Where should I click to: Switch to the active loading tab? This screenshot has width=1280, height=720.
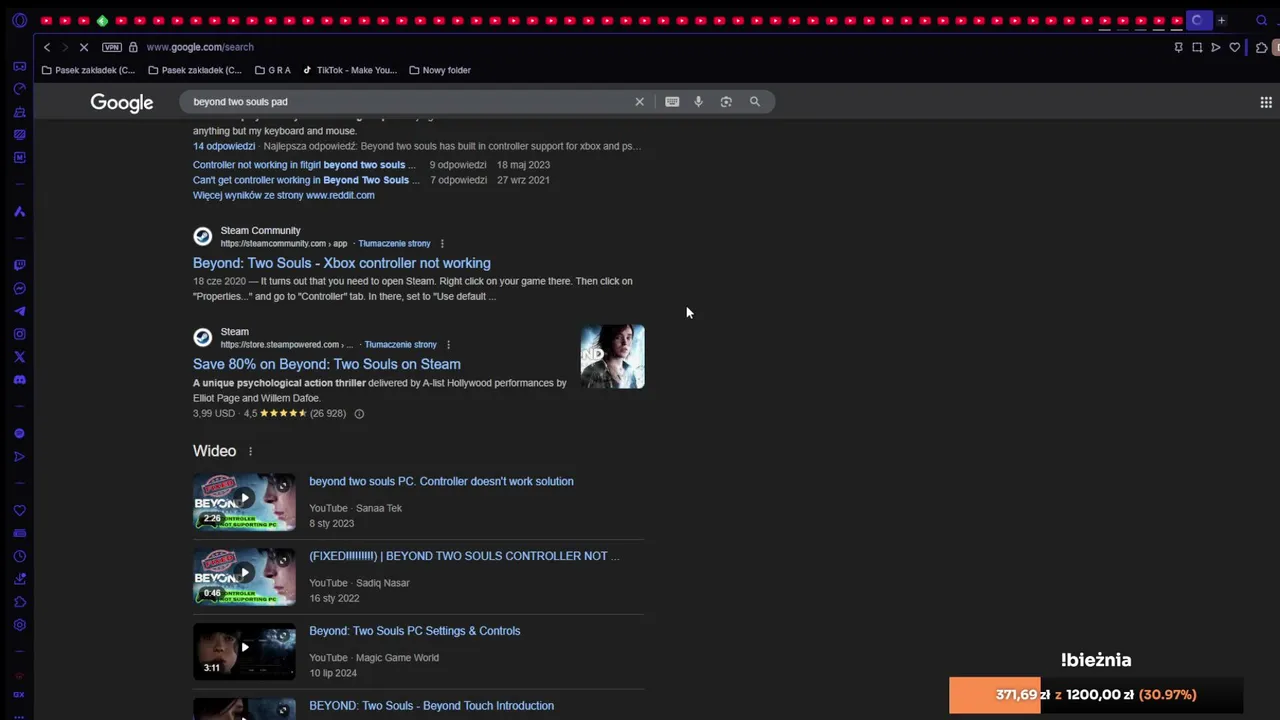[x=1198, y=20]
